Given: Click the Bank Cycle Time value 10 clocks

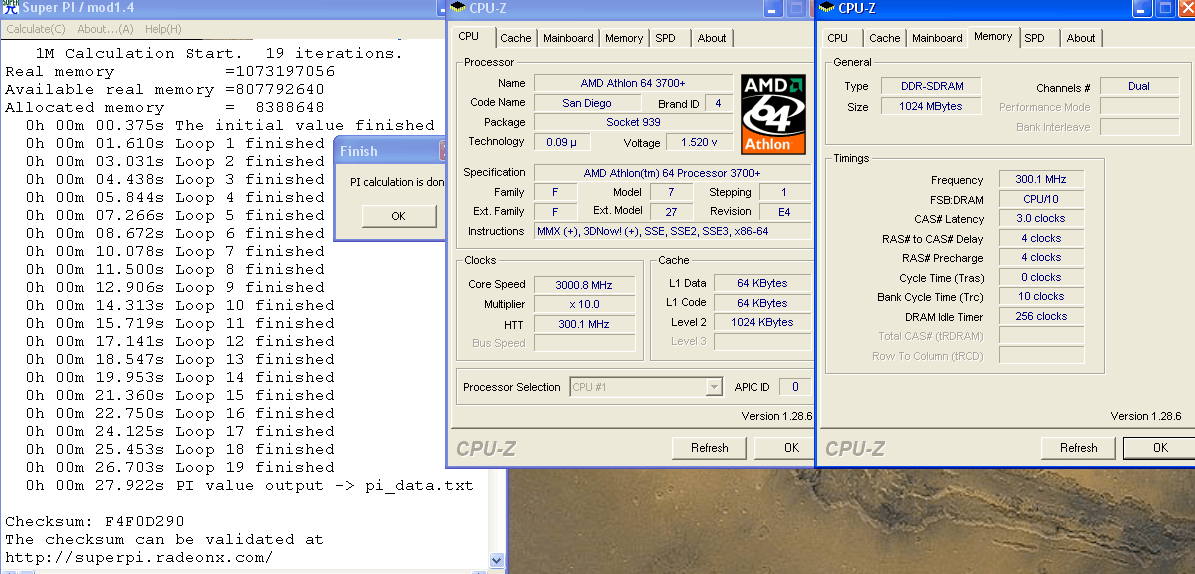Looking at the screenshot, I should pos(1041,296).
